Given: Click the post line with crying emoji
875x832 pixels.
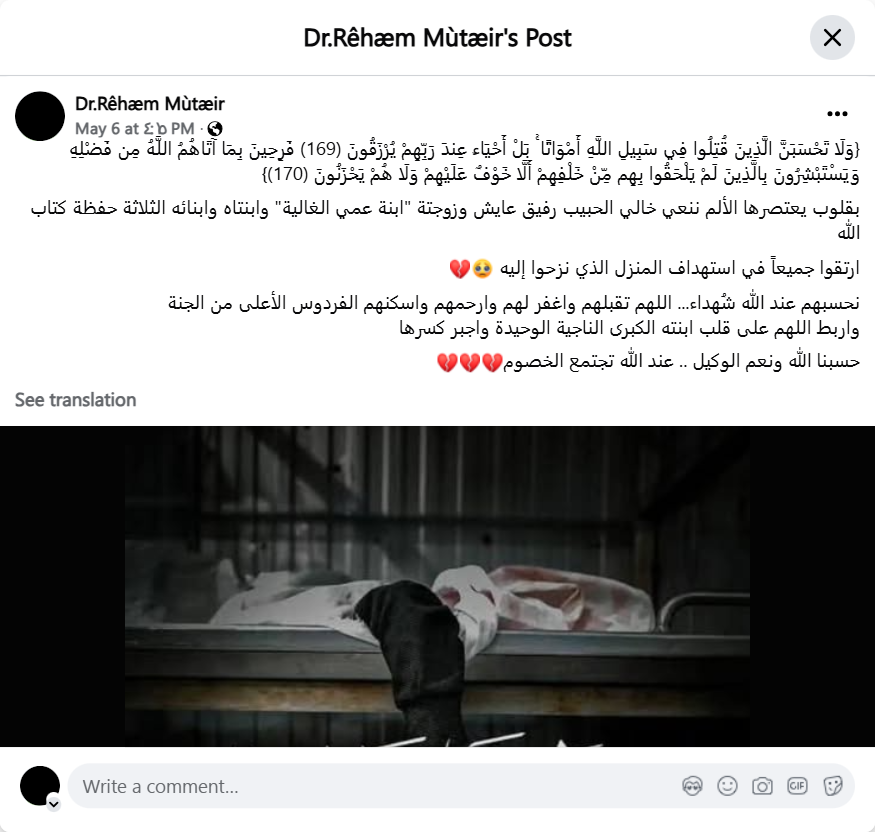Looking at the screenshot, I should [654, 268].
